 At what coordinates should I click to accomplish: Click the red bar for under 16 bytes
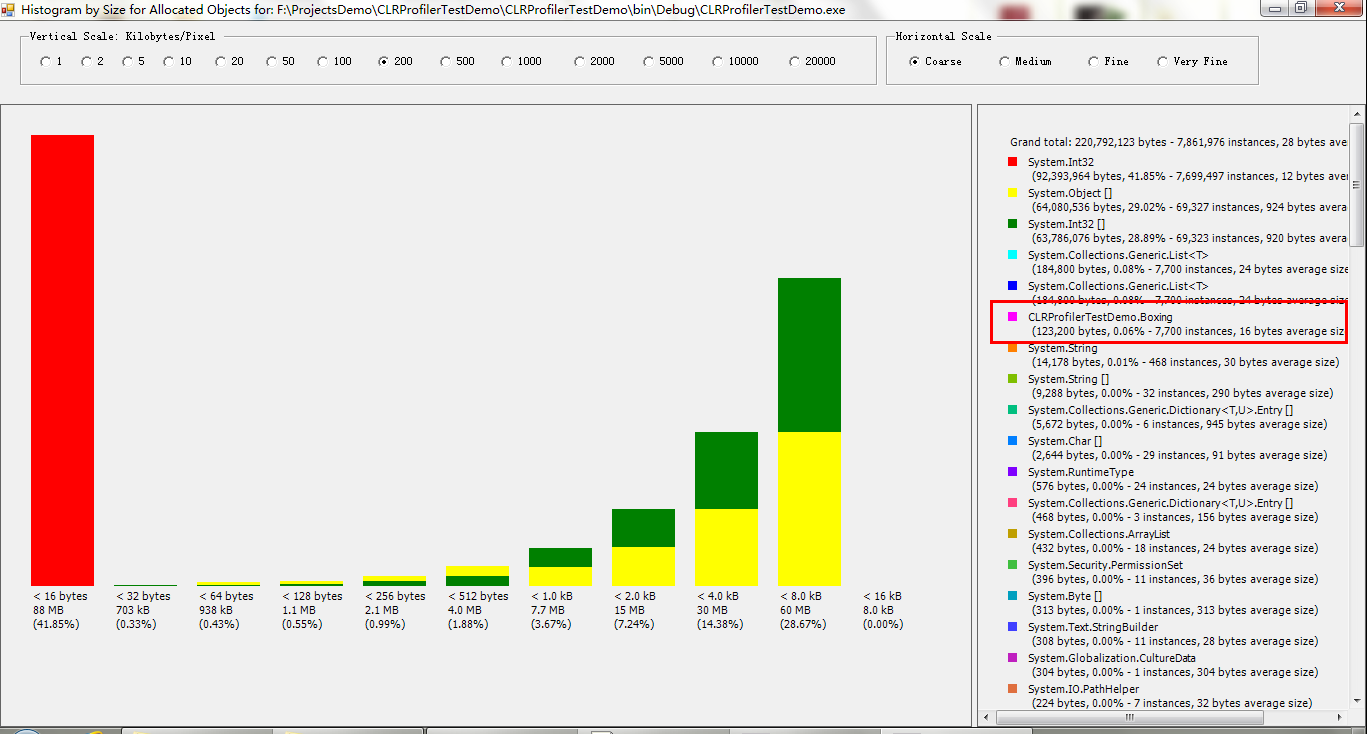pos(62,360)
